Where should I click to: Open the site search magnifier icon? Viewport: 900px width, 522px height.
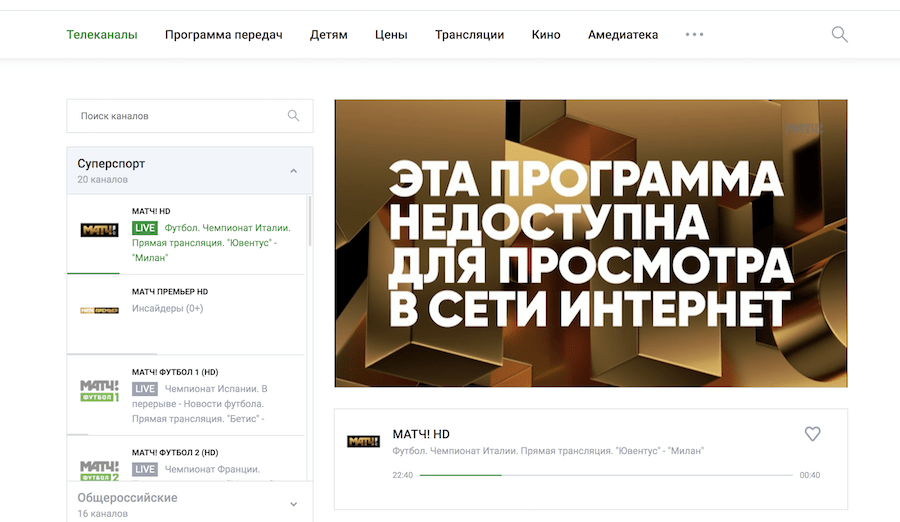pos(839,35)
